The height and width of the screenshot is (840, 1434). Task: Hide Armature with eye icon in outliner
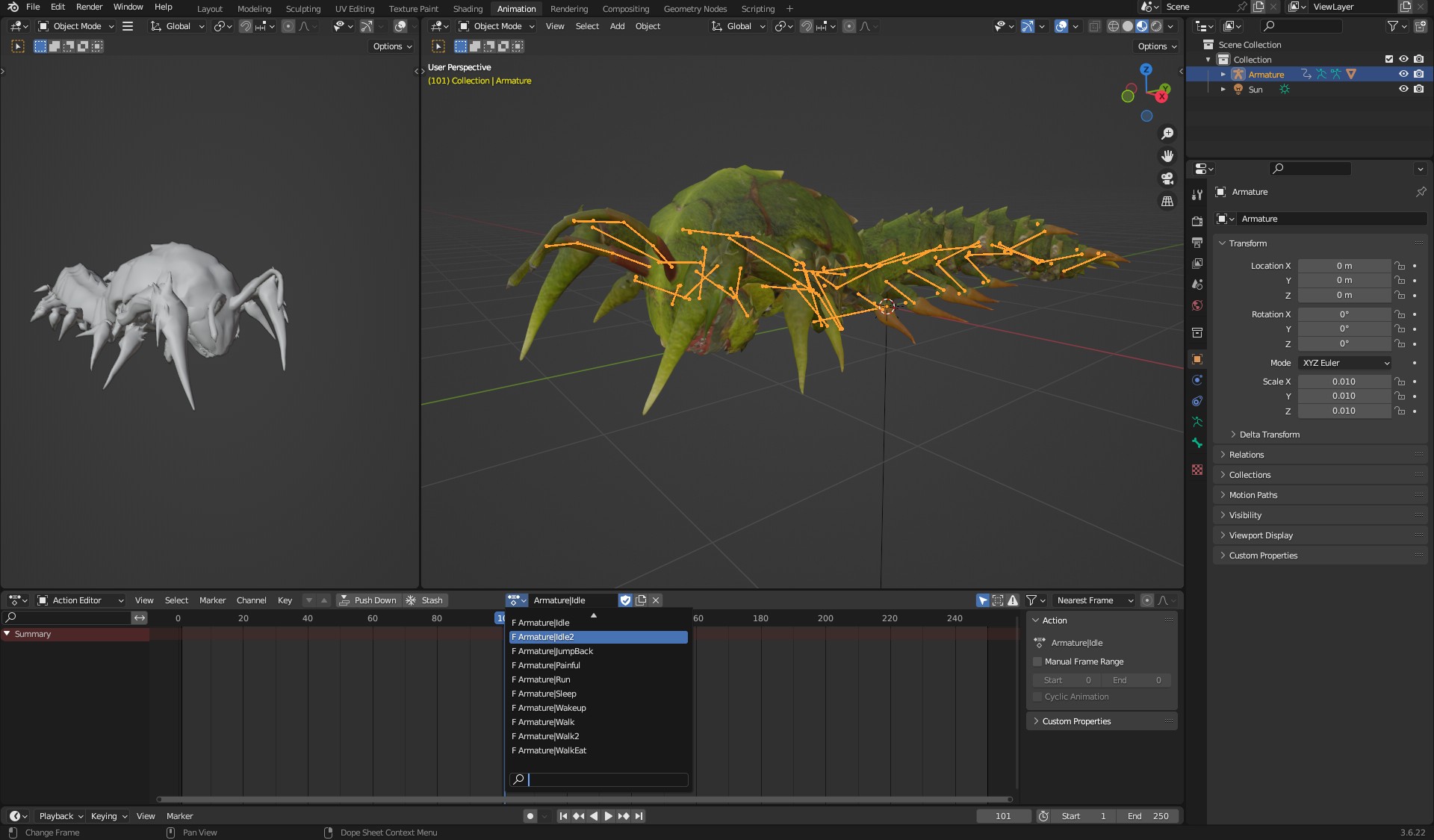coord(1403,74)
